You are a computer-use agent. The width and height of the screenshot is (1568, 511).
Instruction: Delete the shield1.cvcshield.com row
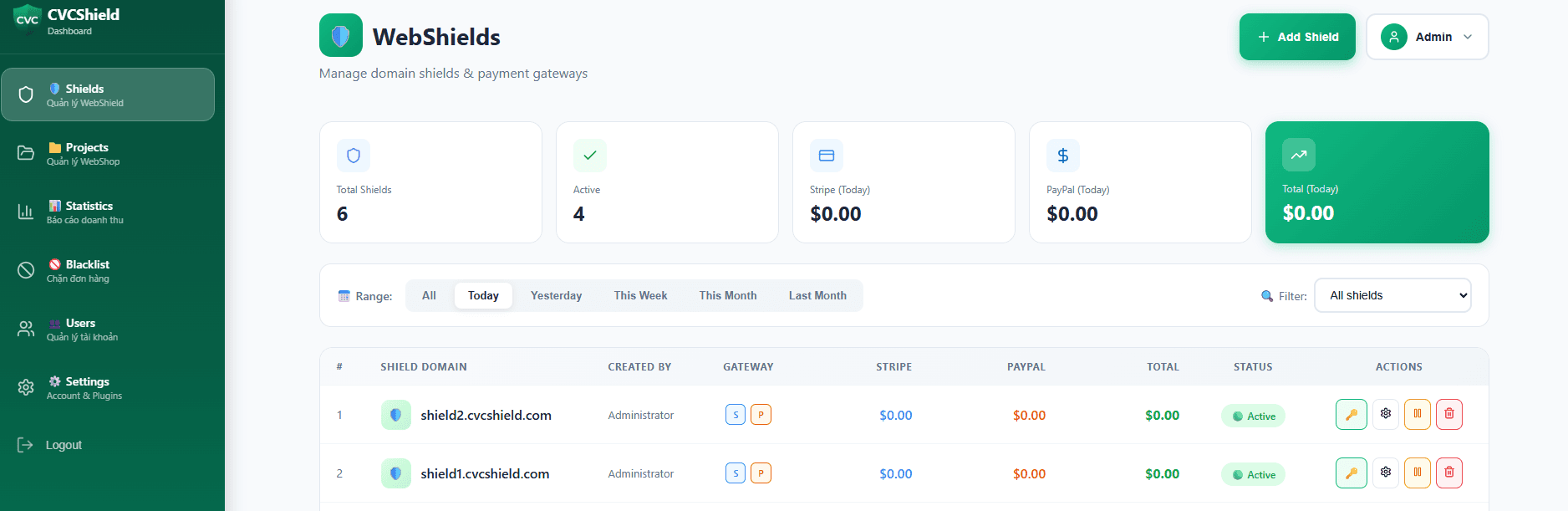pos(1448,473)
